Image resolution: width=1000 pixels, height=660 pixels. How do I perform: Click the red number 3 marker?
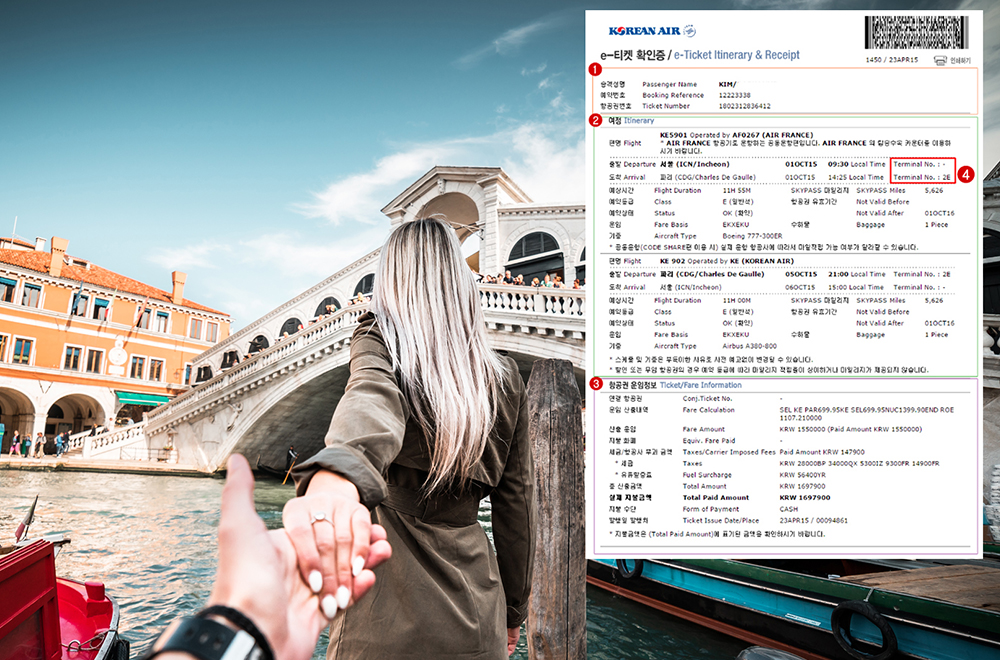[x=595, y=384]
